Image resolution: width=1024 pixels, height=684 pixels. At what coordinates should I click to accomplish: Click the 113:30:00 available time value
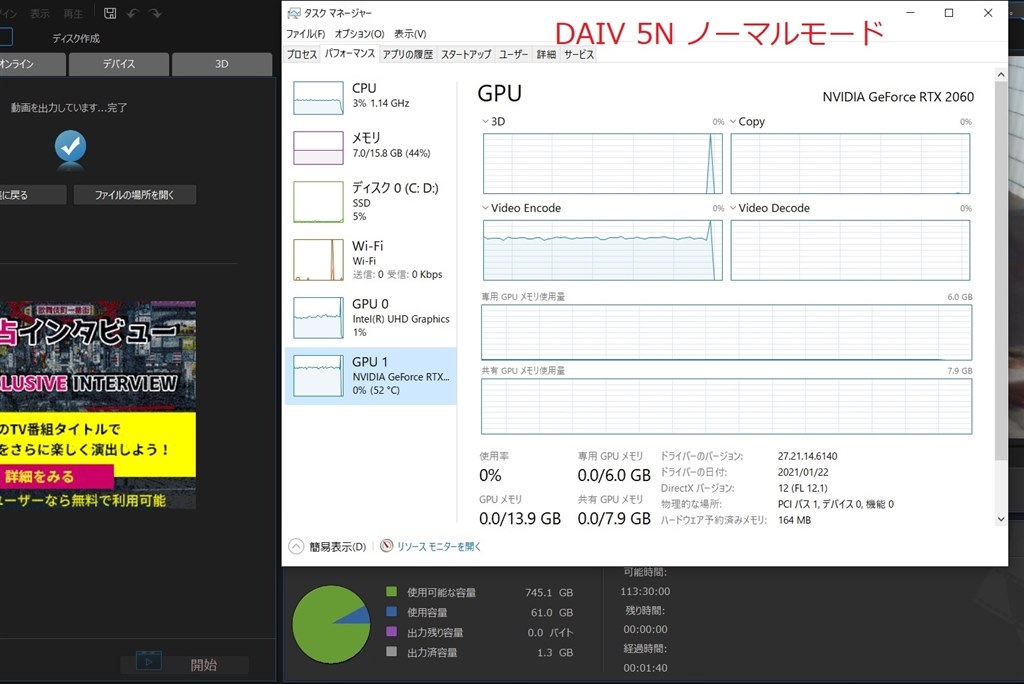tap(645, 591)
